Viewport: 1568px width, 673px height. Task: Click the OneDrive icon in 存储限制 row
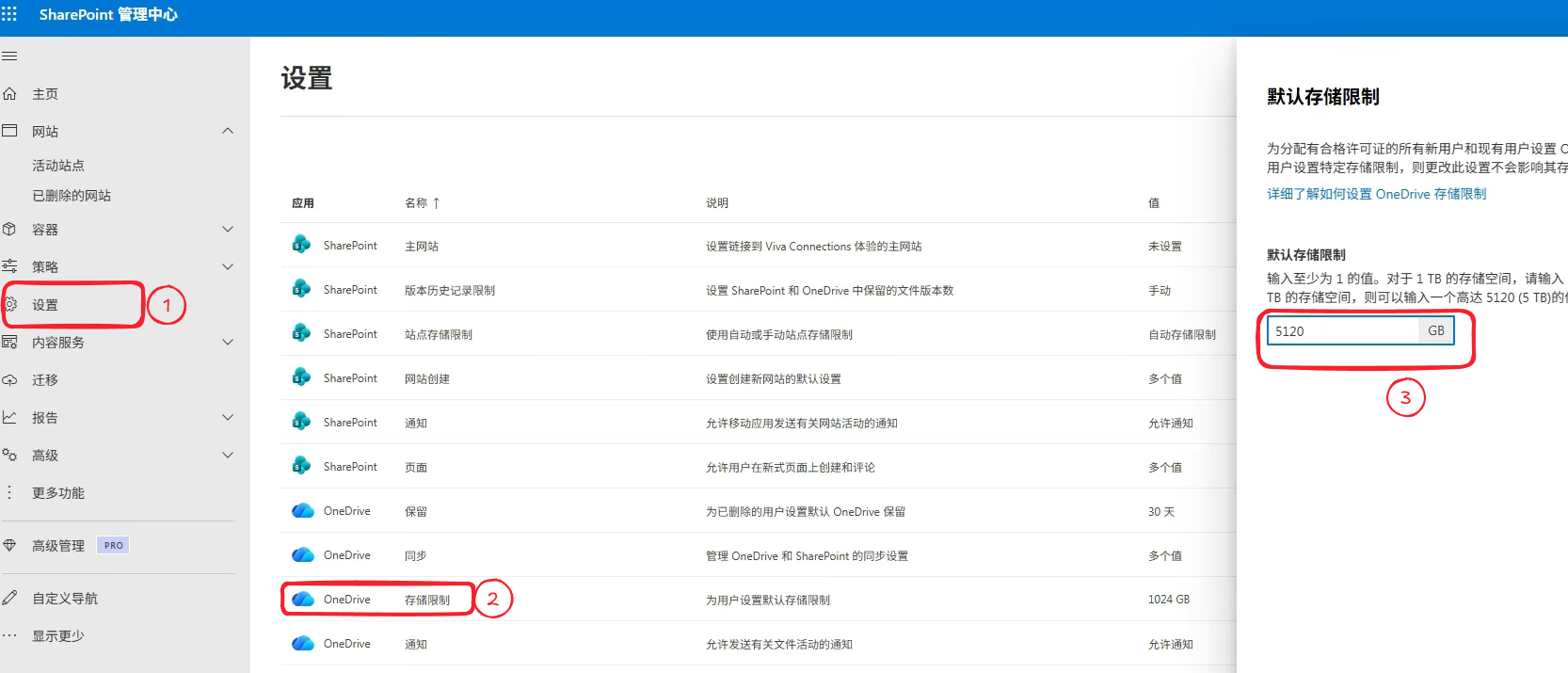[302, 600]
